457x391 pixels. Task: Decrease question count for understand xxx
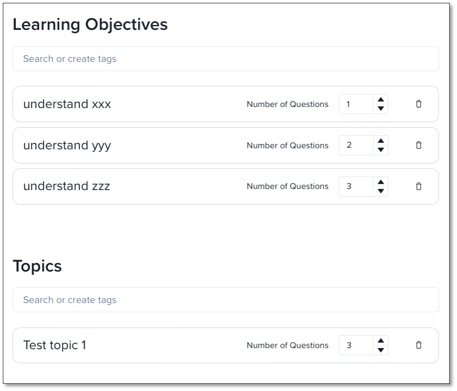tap(381, 108)
